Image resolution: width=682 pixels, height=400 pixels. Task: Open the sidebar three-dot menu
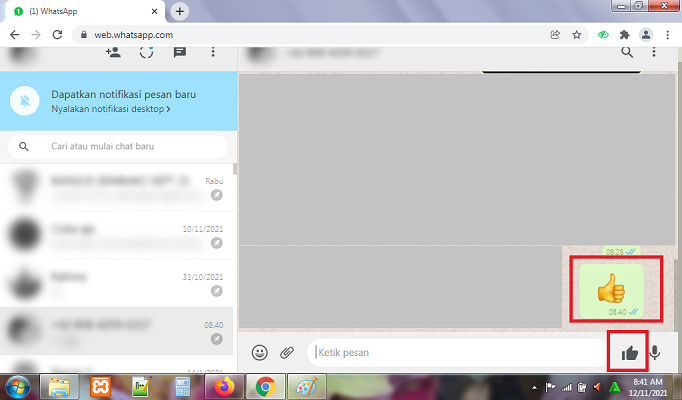[213, 52]
